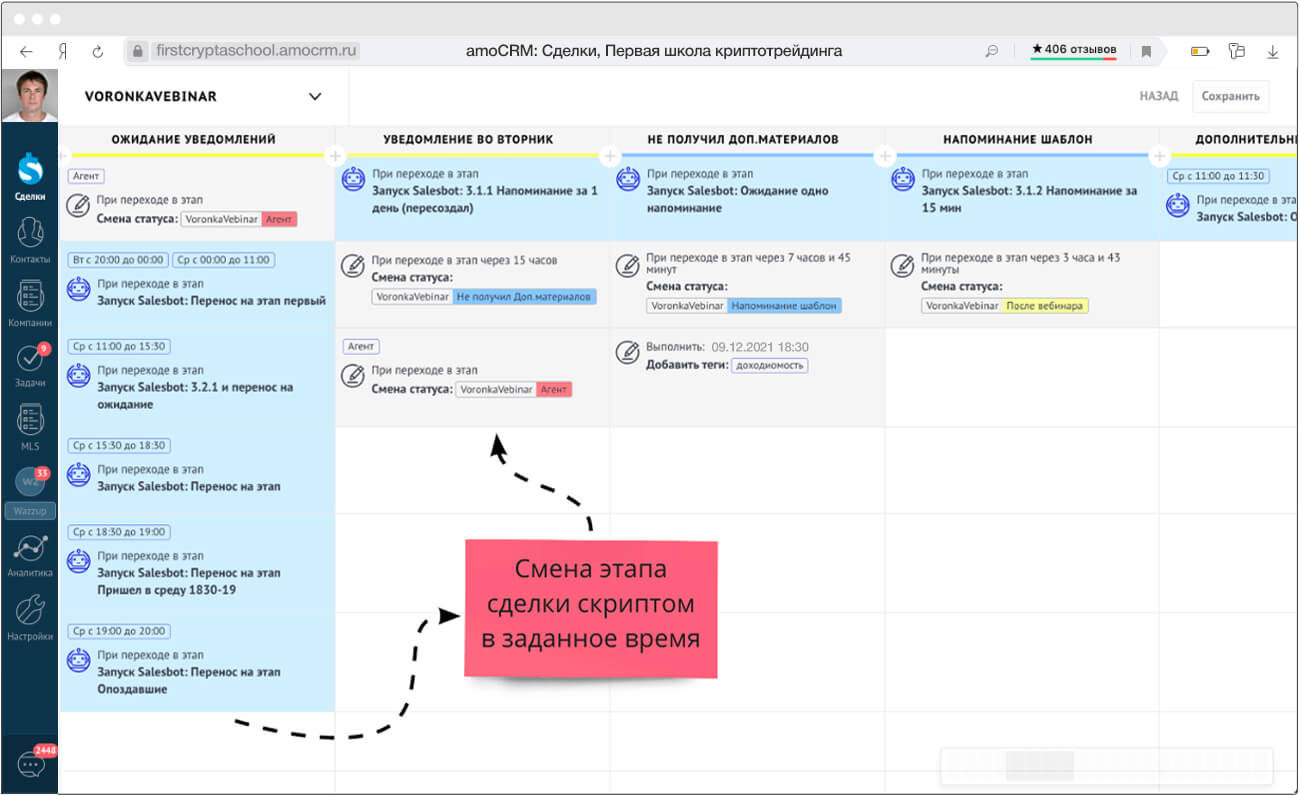Click Ср с 11:00 до 15:30 time tag

pos(119,346)
